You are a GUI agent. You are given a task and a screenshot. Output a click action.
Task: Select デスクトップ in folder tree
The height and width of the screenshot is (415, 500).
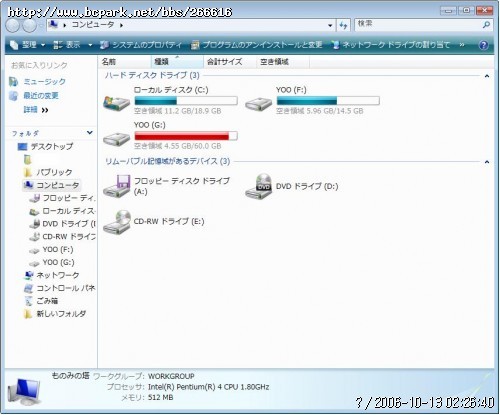(x=52, y=146)
